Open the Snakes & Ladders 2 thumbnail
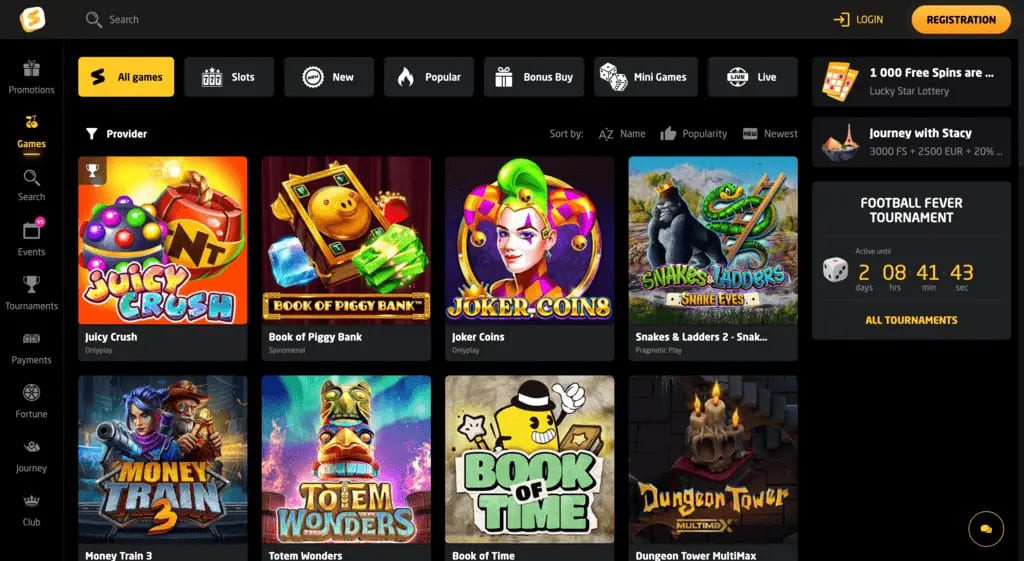Viewport: 1024px width, 561px height. click(x=713, y=240)
